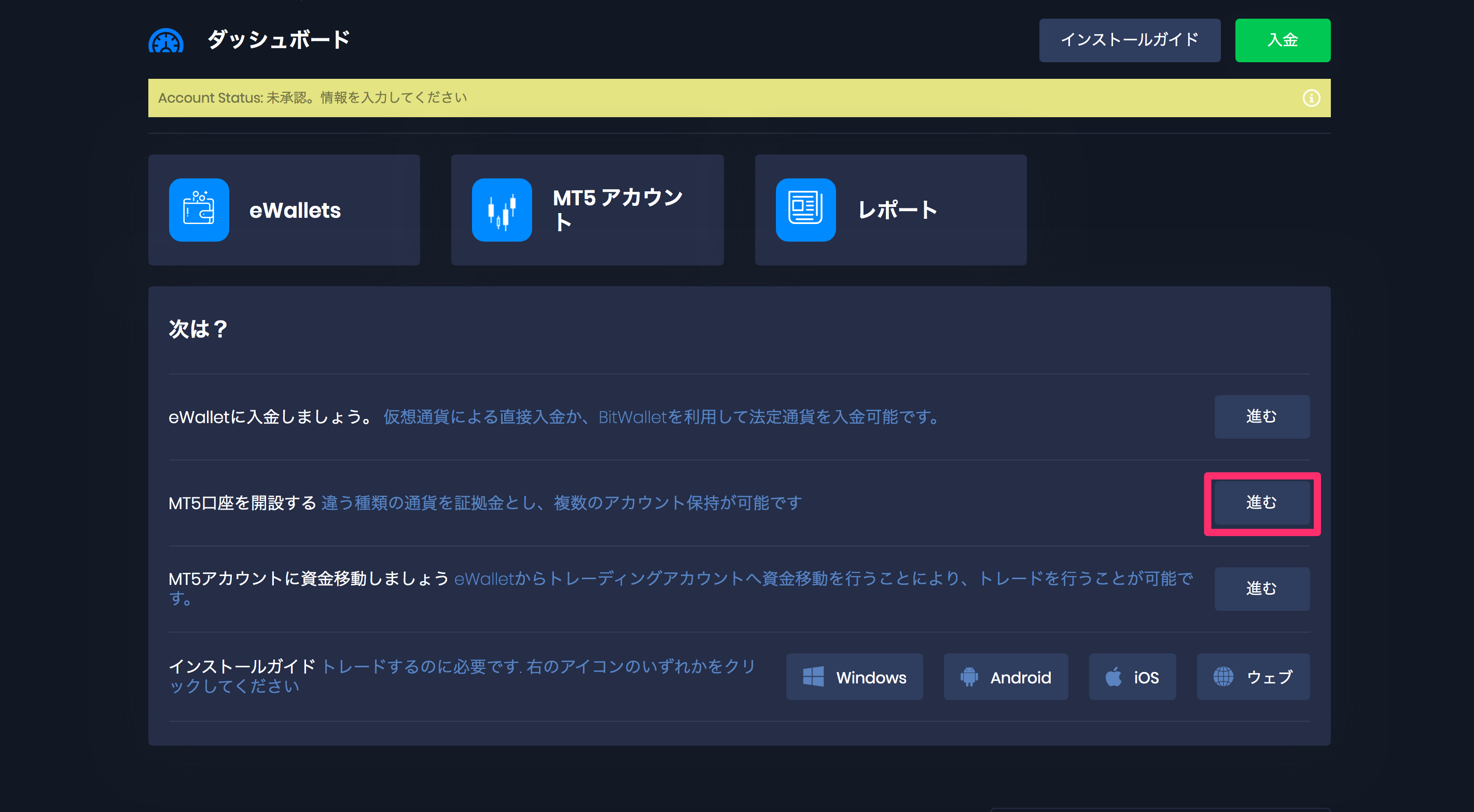Click the 複数のアカウント保持 description text
Screen dimensions: 1474x812
coord(561,503)
